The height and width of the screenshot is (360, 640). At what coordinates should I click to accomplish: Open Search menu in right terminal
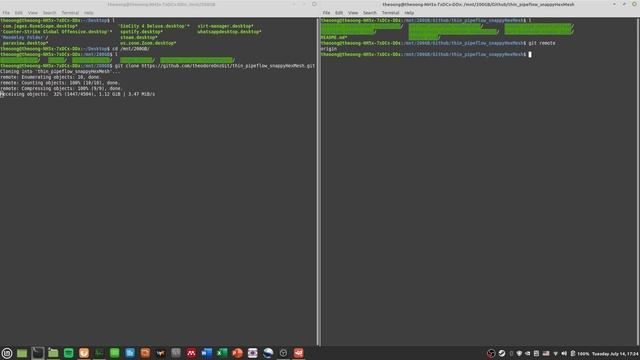click(370, 13)
